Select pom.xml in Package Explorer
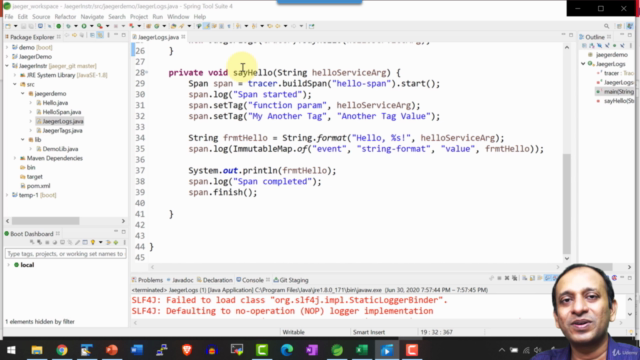640x360 pixels. (x=35, y=186)
